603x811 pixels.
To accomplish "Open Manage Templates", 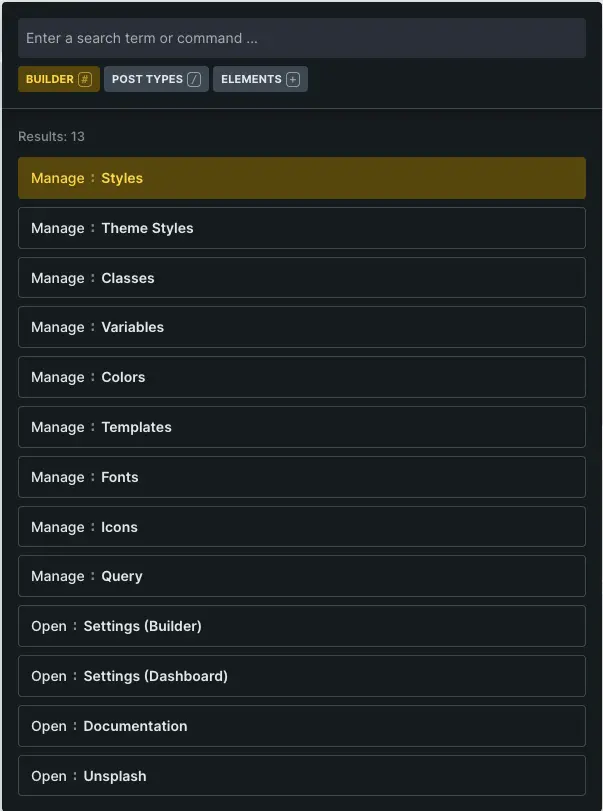I will [x=301, y=427].
